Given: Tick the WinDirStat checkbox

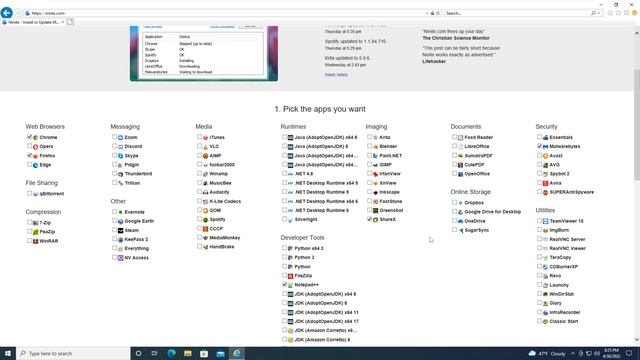Looking at the screenshot, I should click(x=540, y=293).
